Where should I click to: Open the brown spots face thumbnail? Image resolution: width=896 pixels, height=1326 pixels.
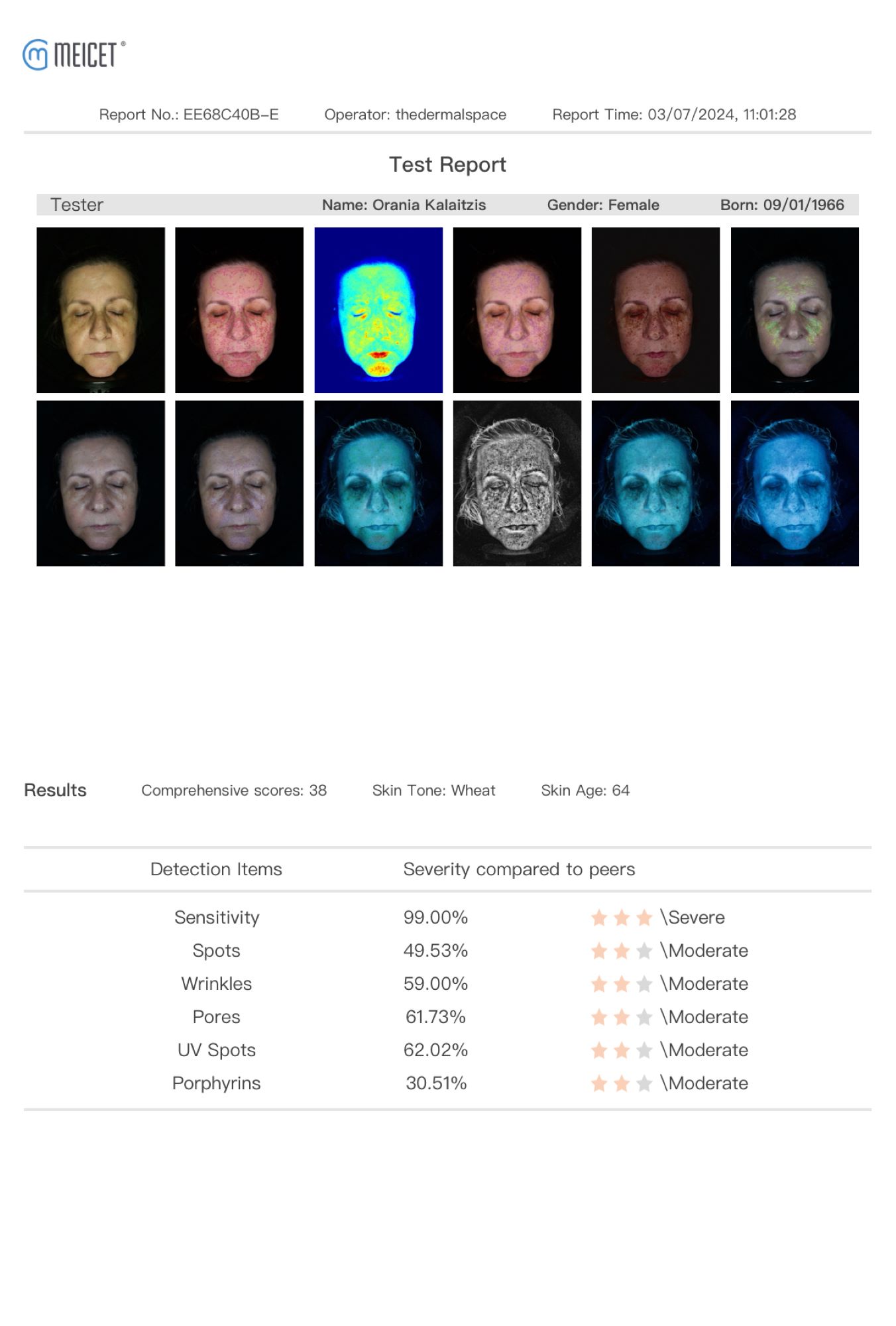(x=655, y=310)
